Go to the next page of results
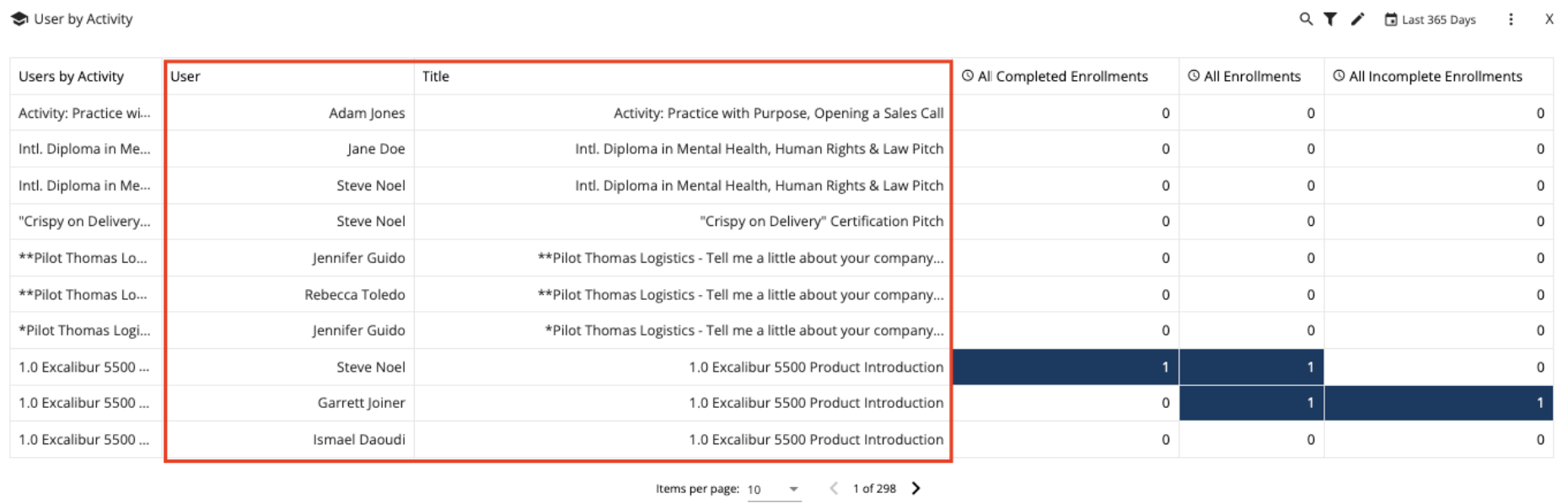This screenshot has height=504, width=1568. [x=916, y=487]
